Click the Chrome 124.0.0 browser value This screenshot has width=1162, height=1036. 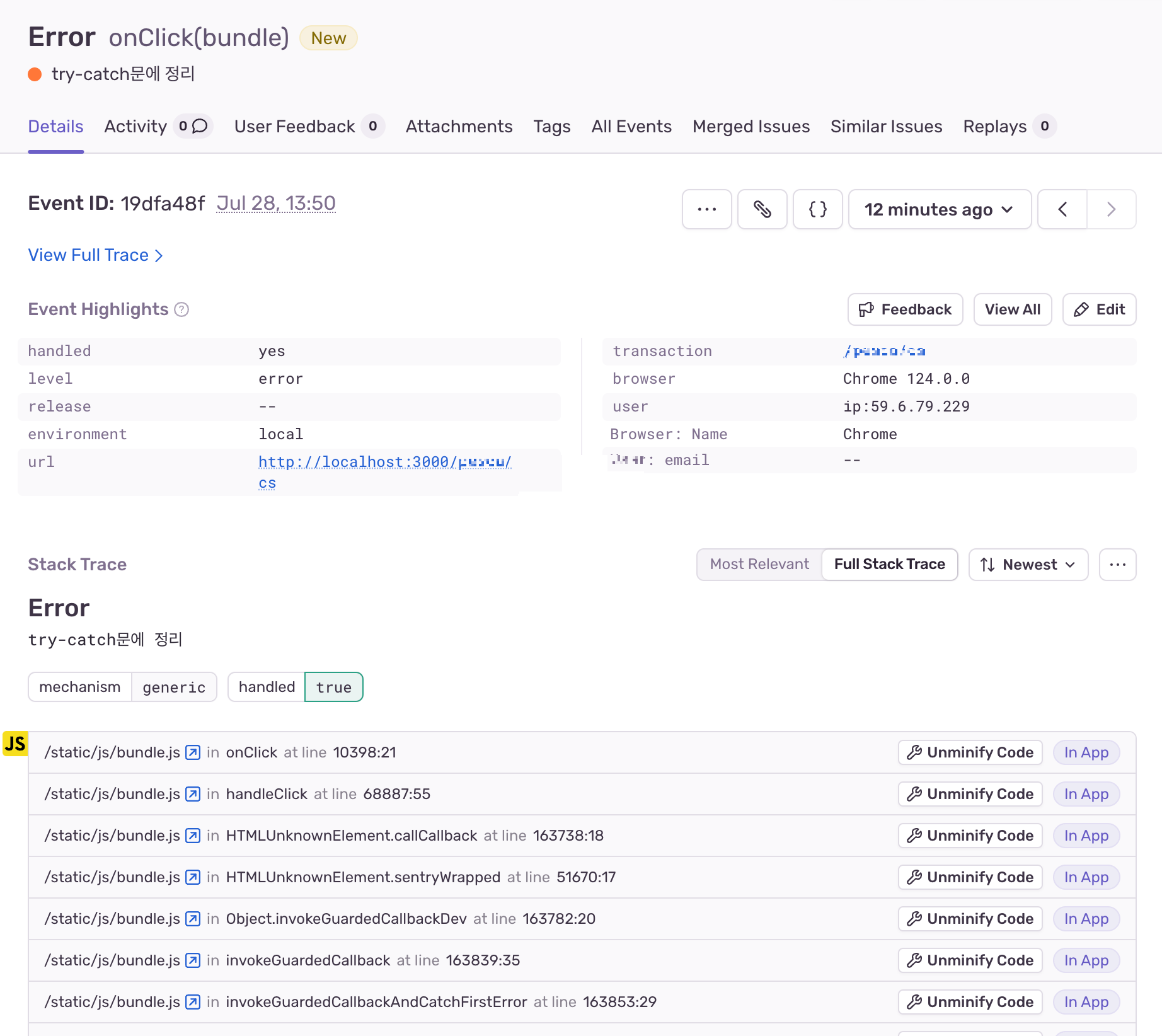(x=906, y=379)
